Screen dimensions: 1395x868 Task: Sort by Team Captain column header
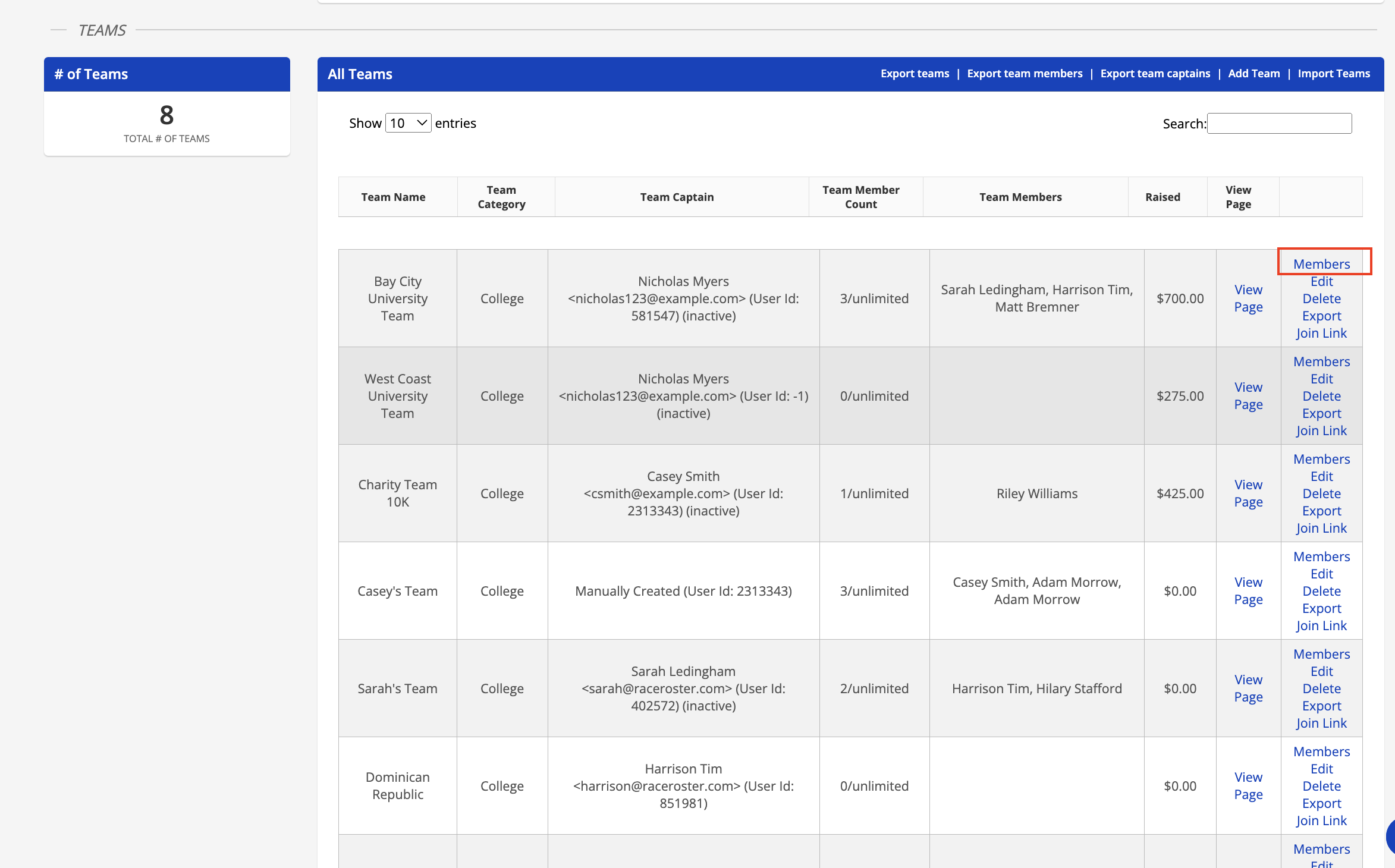click(x=677, y=197)
